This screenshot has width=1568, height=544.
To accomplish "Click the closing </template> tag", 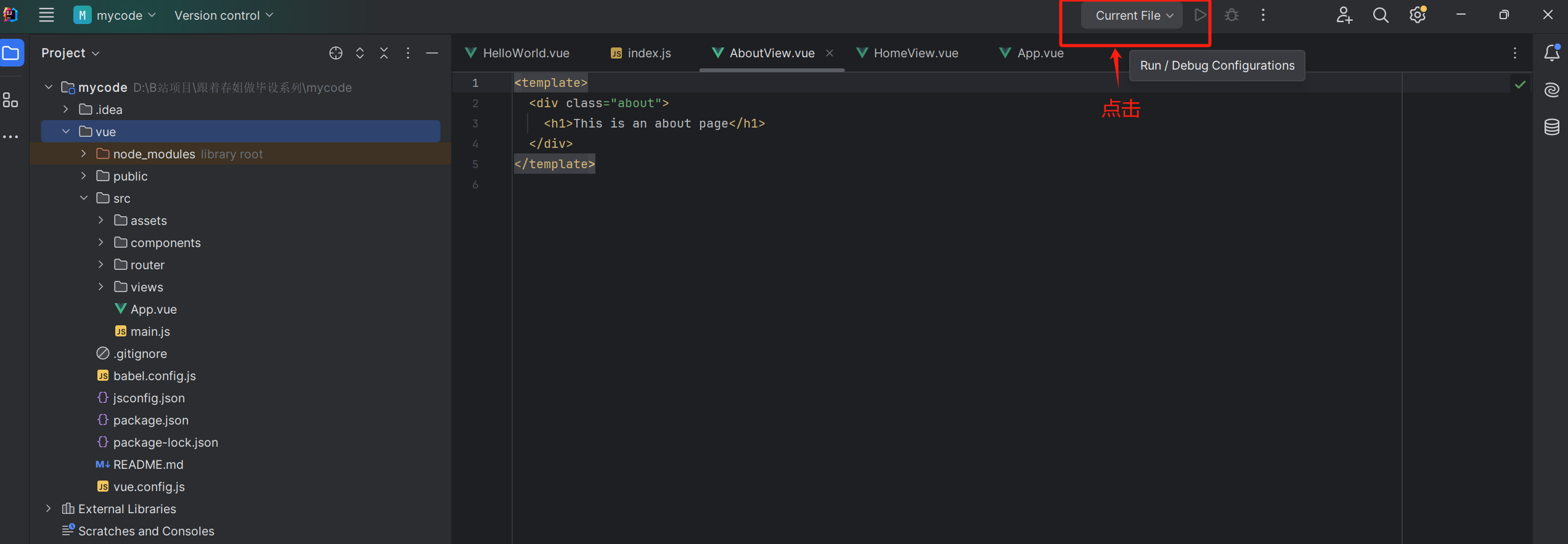I will pyautogui.click(x=555, y=164).
